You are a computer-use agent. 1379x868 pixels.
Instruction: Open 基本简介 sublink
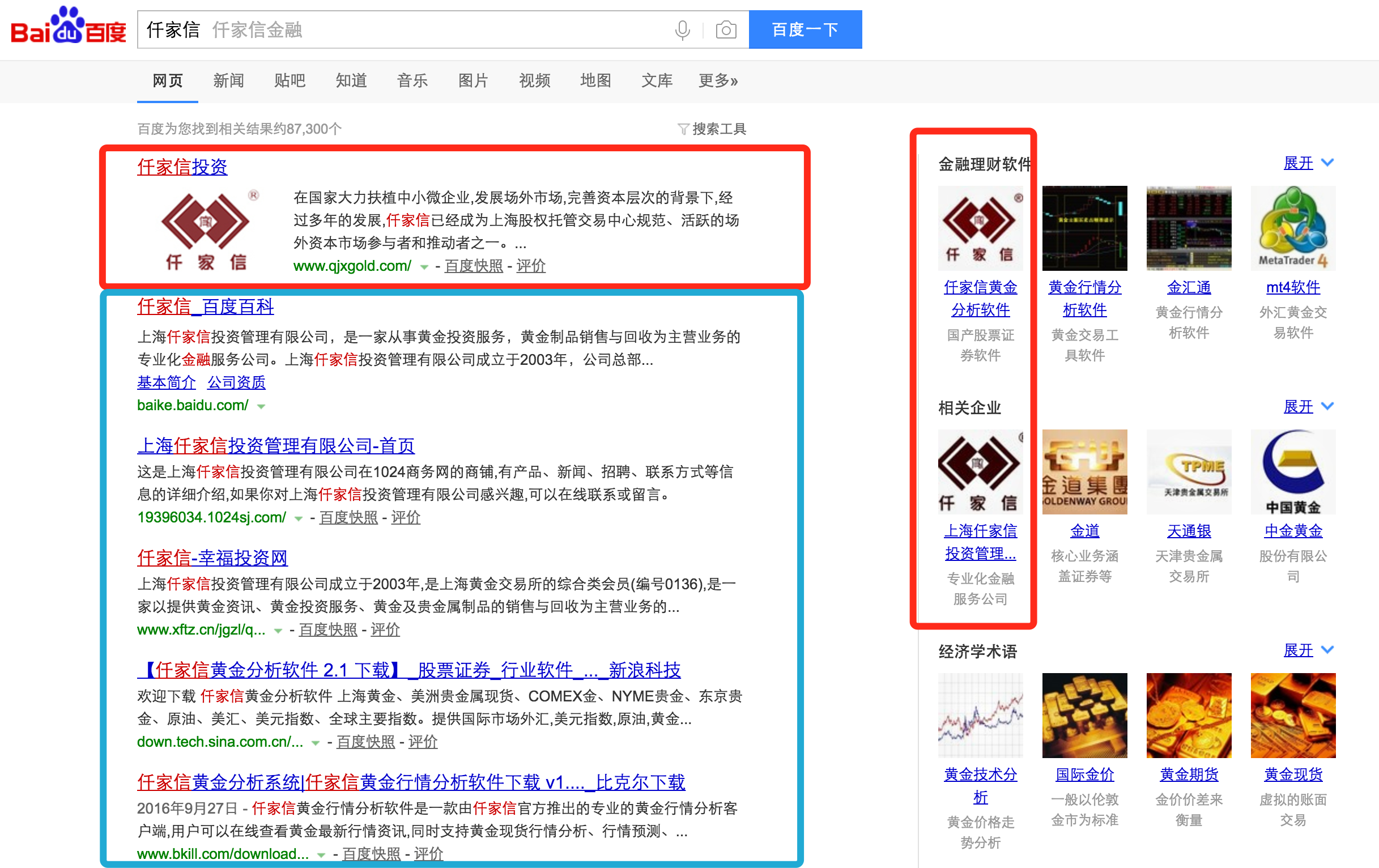tap(166, 382)
